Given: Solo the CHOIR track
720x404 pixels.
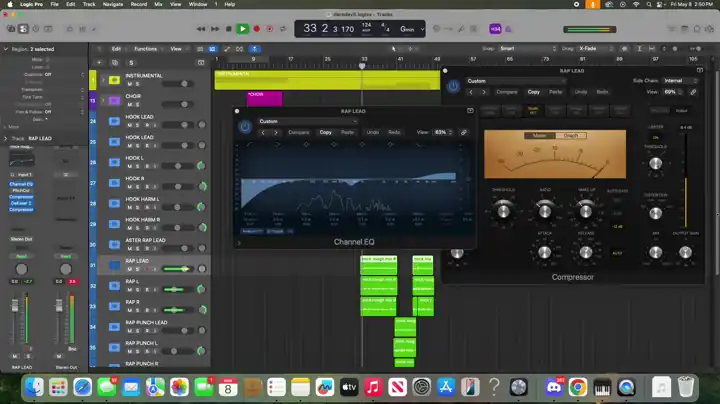Looking at the screenshot, I should click(137, 105).
